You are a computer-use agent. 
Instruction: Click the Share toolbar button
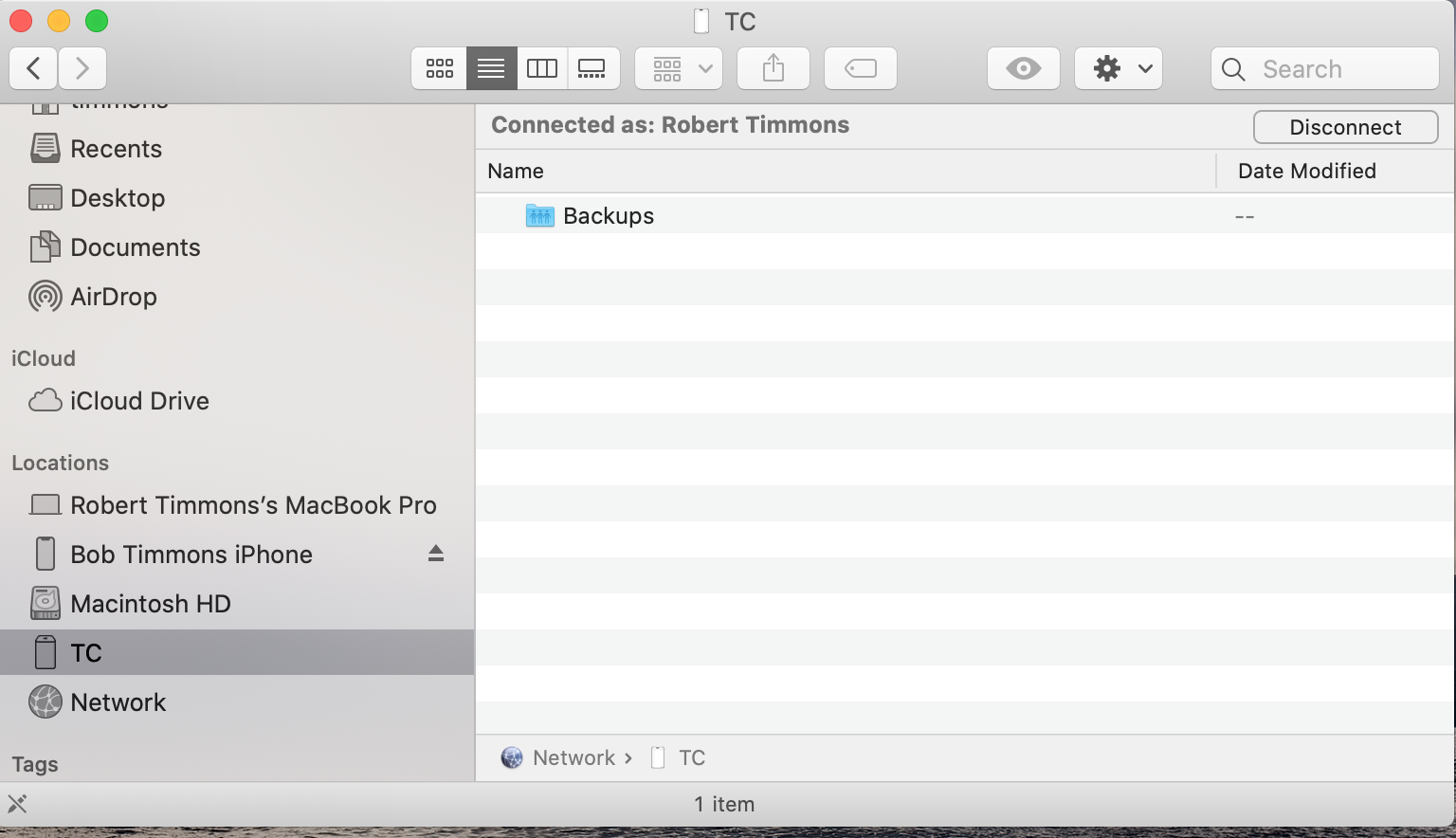(773, 68)
